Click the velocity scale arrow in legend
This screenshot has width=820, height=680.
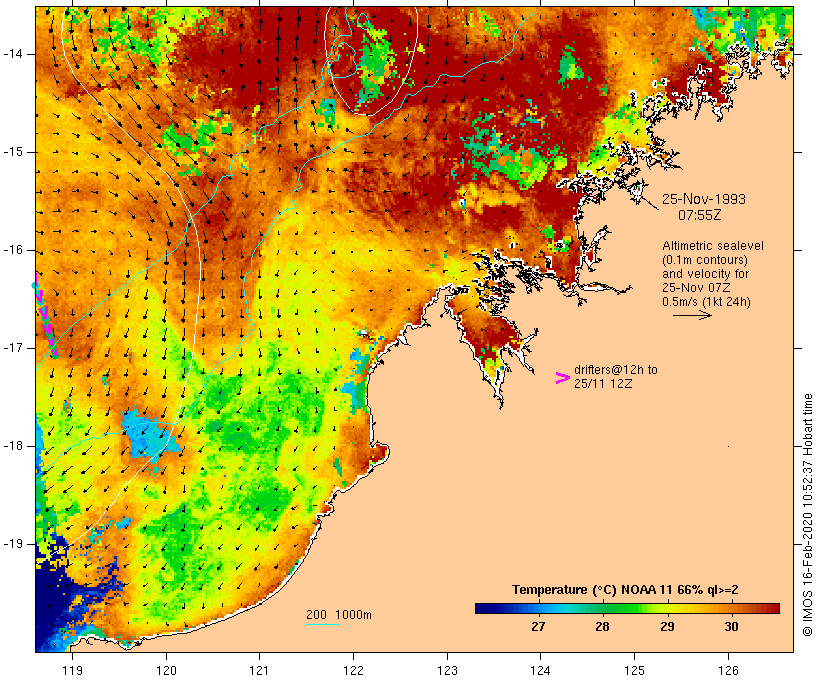pyautogui.click(x=692, y=315)
